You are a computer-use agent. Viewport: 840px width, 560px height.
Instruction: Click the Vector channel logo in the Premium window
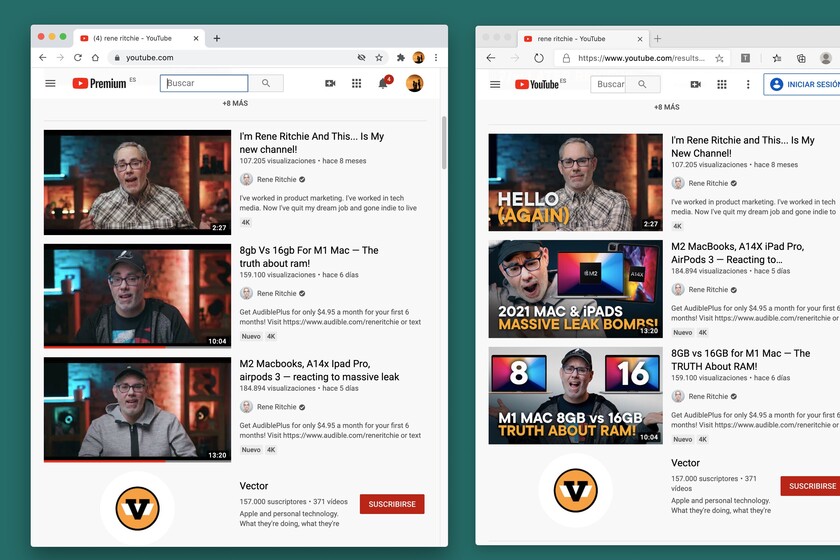coord(138,508)
